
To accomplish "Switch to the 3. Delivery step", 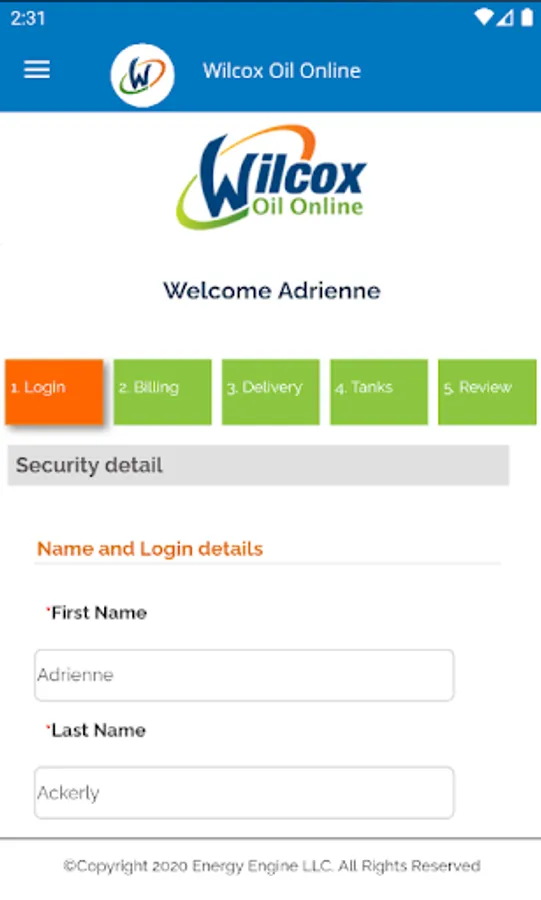I will point(271,392).
